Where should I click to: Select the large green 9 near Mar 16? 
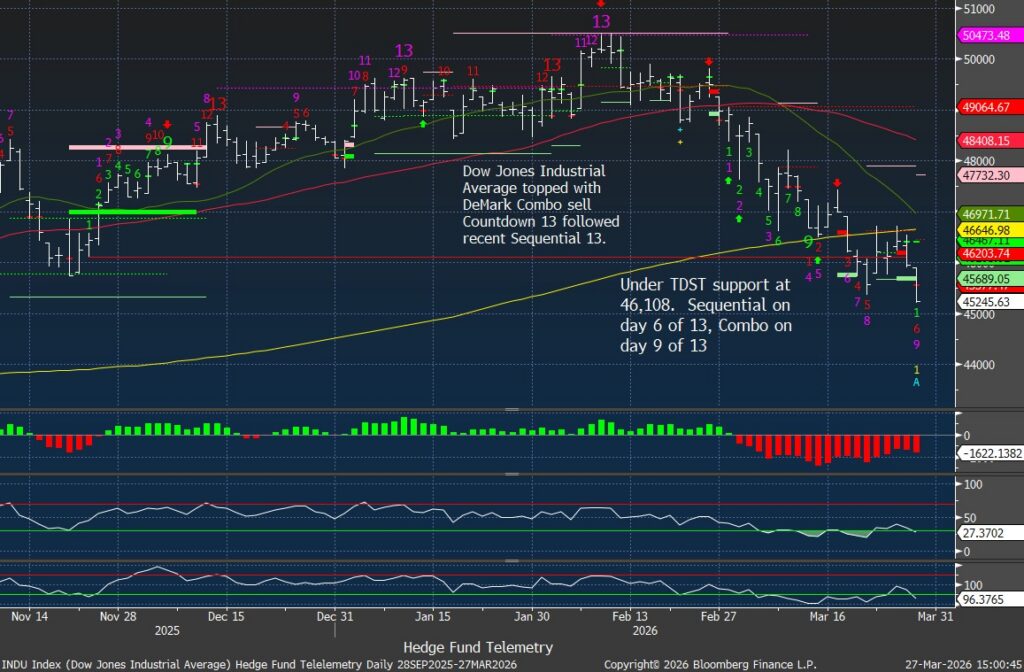808,241
